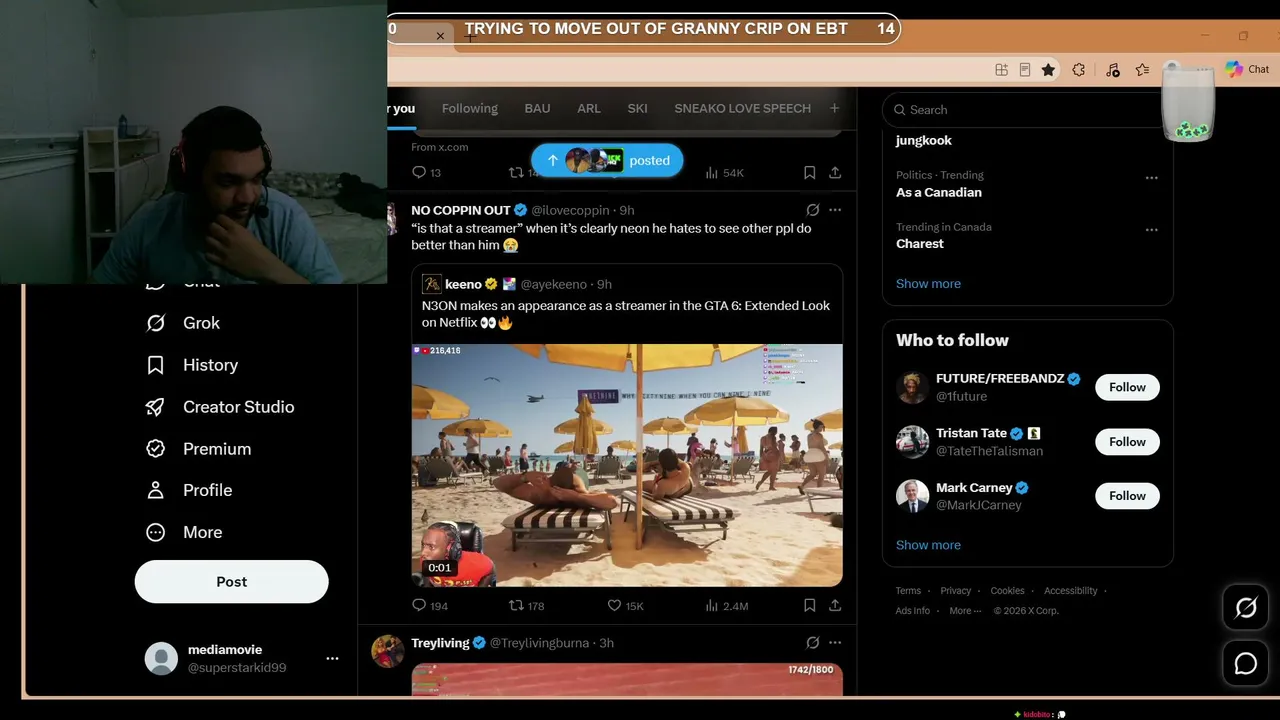Viewport: 1280px width, 720px height.
Task: Click the Search input field
Action: click(1027, 110)
